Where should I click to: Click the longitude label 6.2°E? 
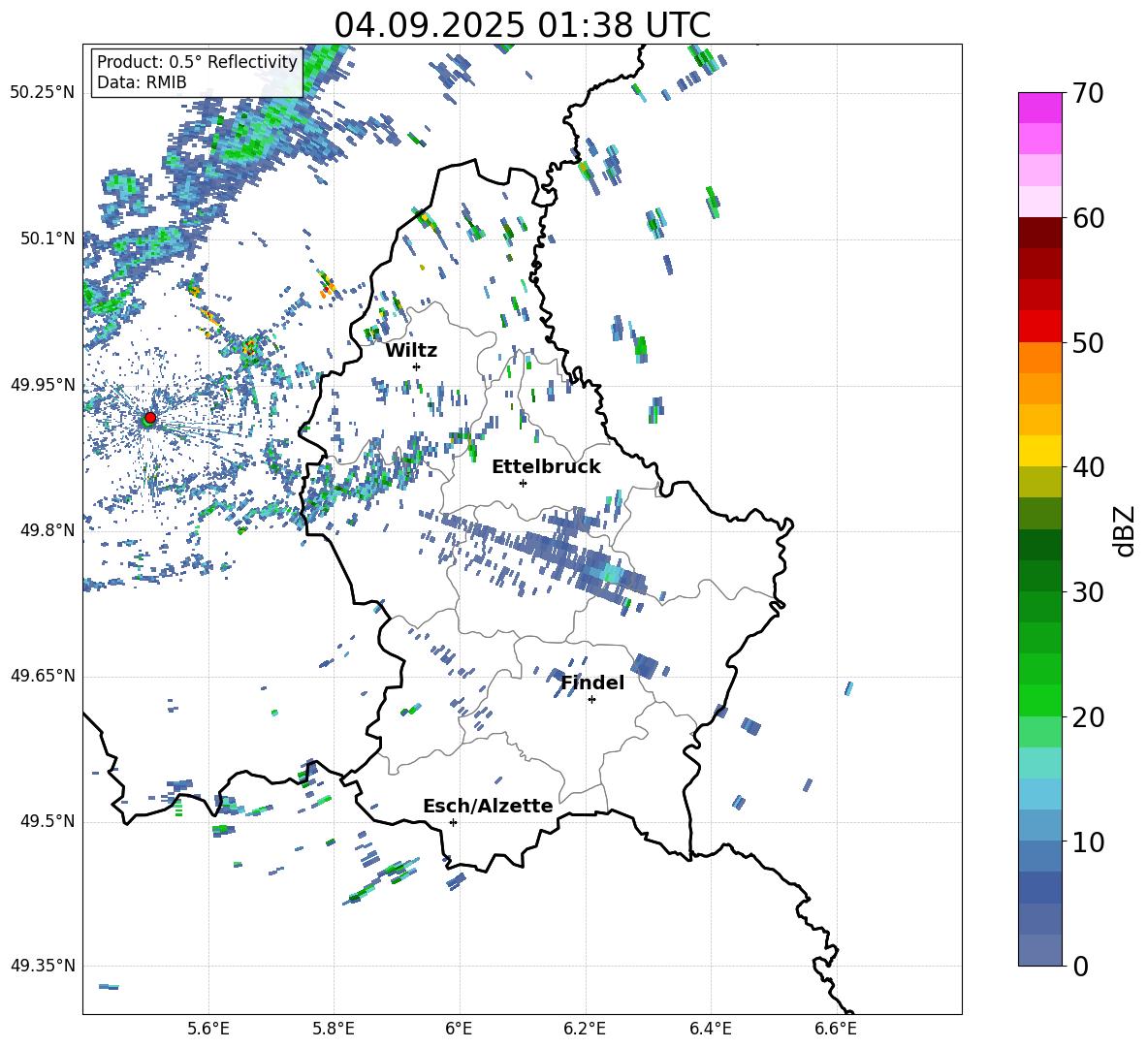585,1029
